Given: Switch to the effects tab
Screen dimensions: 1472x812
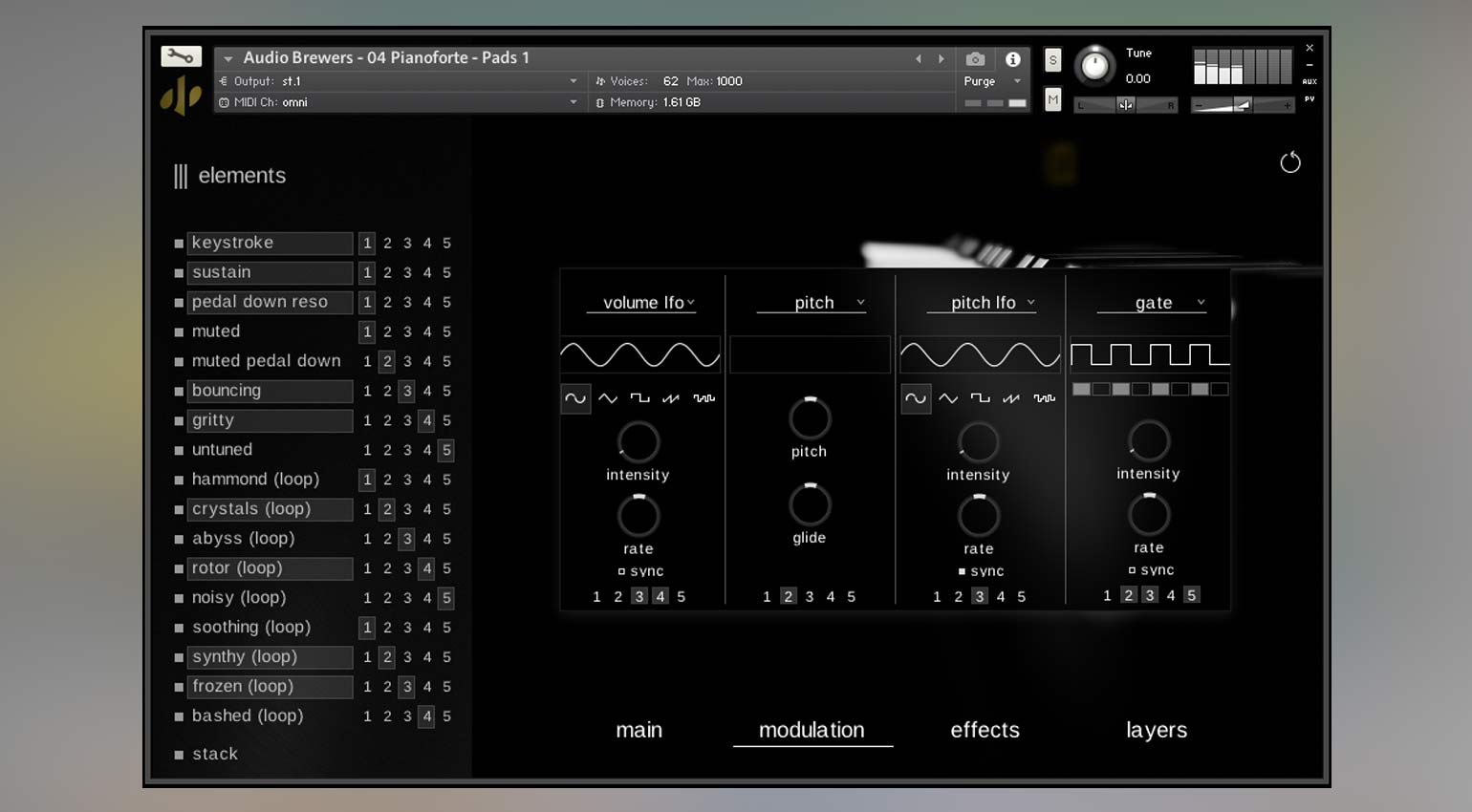Looking at the screenshot, I should point(985,730).
